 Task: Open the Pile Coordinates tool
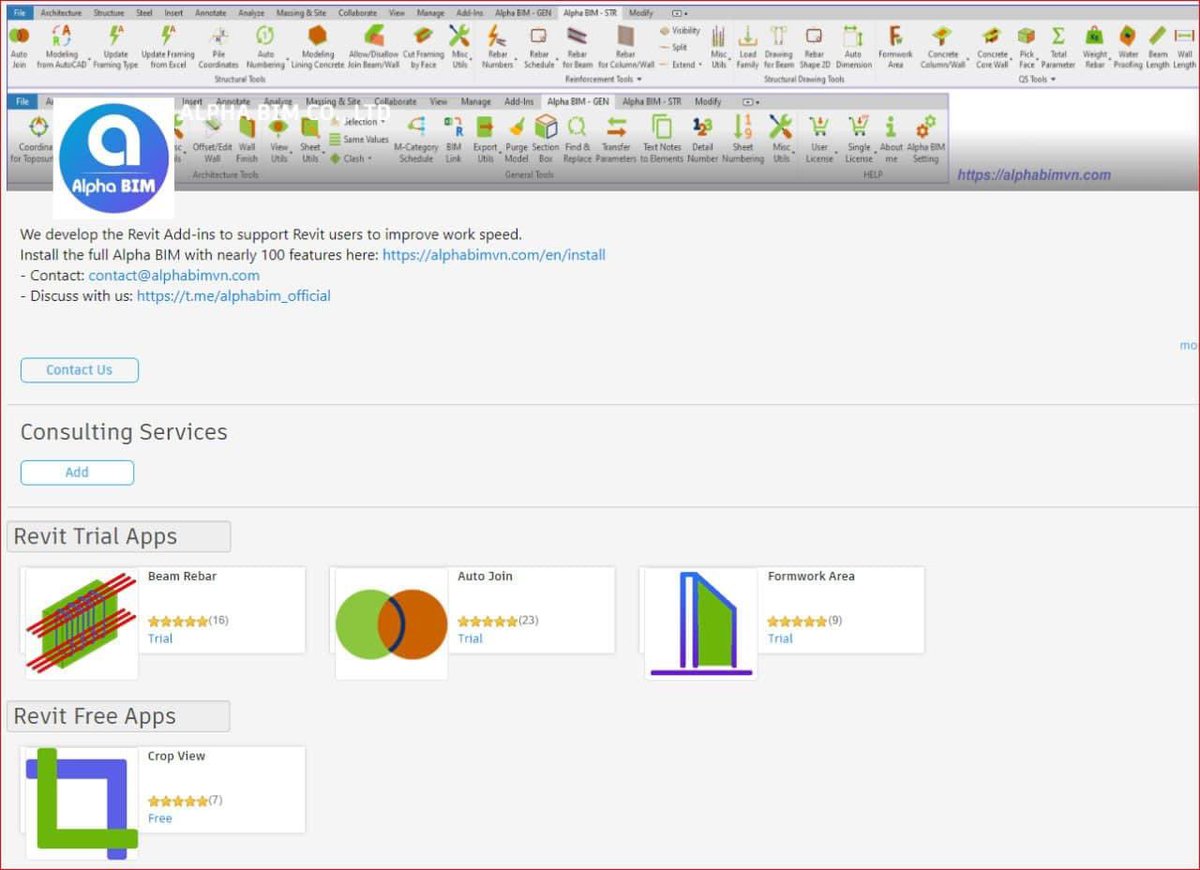219,50
